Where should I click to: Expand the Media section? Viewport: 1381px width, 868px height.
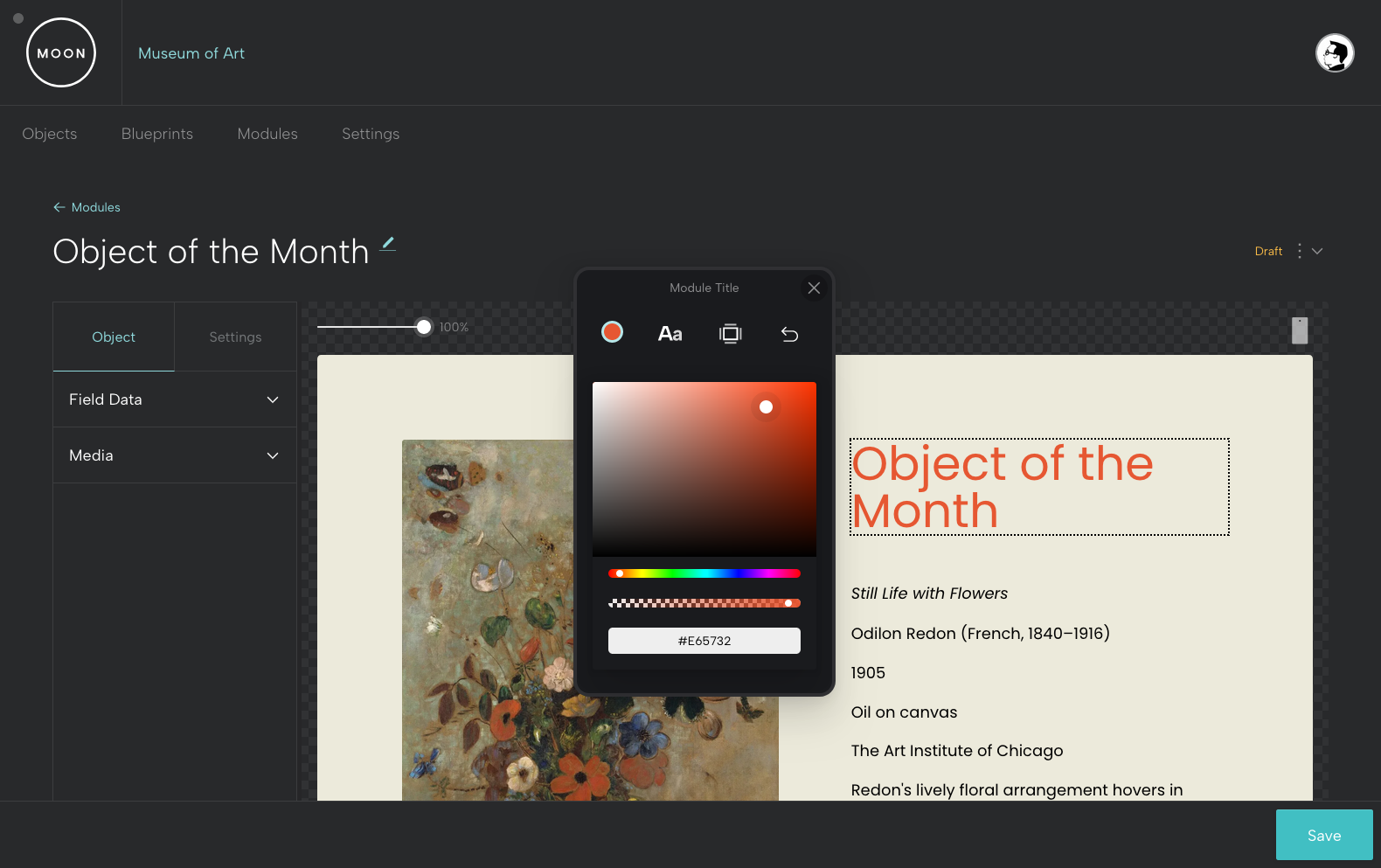(x=175, y=455)
